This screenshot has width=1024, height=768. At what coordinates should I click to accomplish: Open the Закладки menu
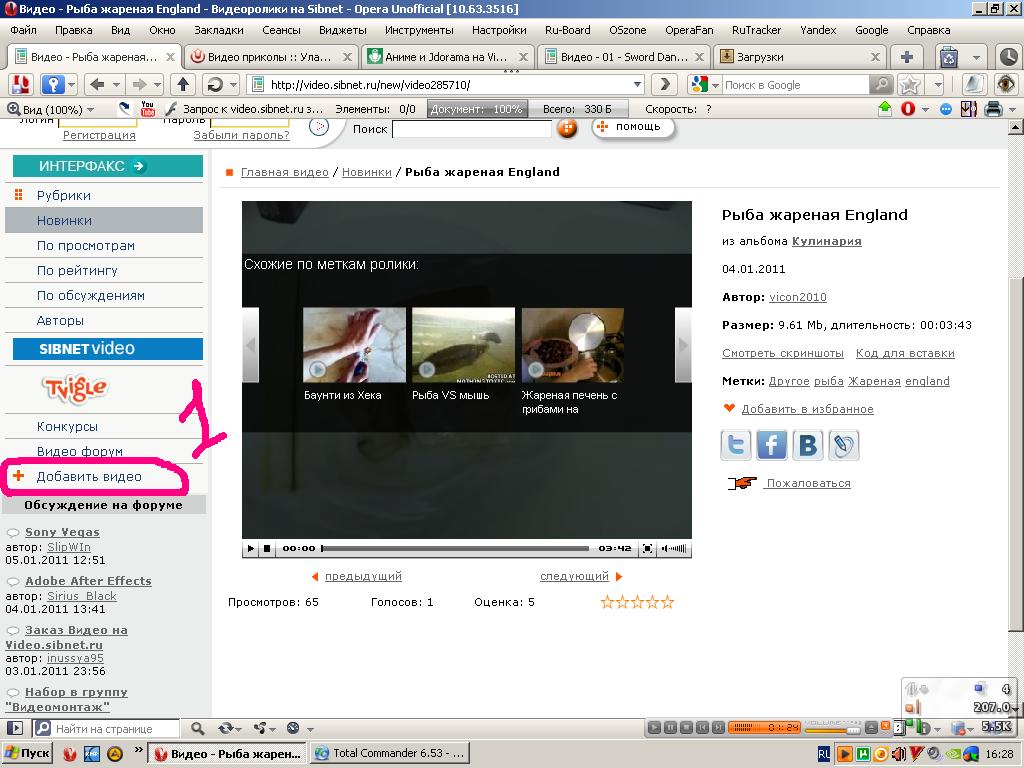218,30
